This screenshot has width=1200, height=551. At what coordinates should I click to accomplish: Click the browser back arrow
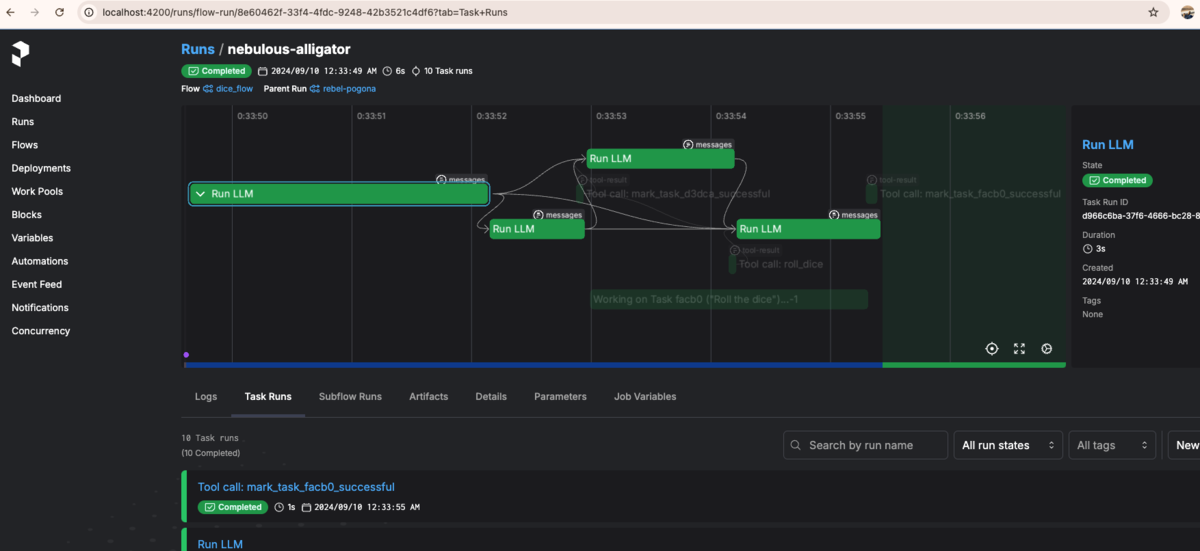point(12,12)
